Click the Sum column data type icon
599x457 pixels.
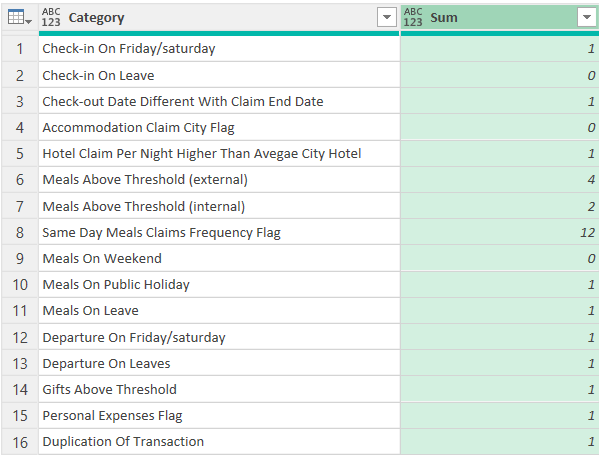tap(413, 17)
